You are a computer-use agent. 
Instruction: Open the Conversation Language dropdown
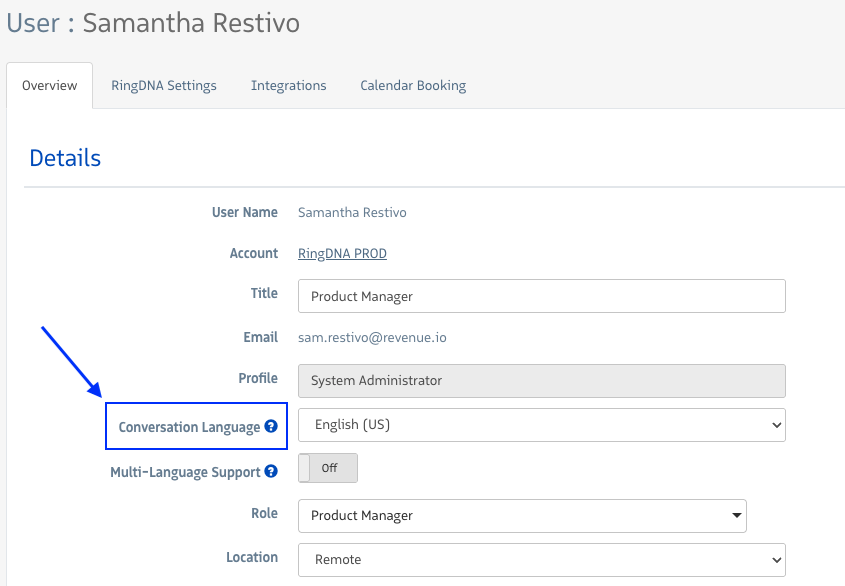click(x=541, y=425)
